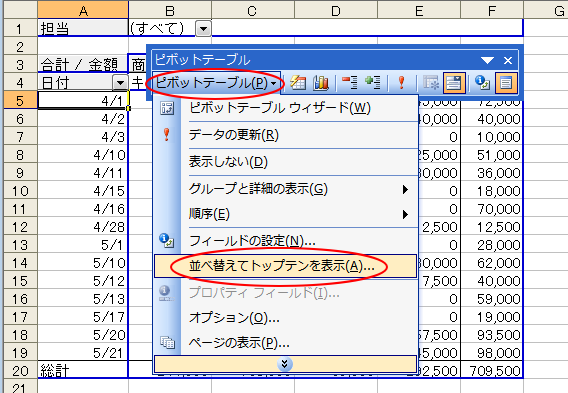Viewport: 568px width, 393px height.
Task: Click the pages icon beside ページの表示
Action: [x=167, y=342]
